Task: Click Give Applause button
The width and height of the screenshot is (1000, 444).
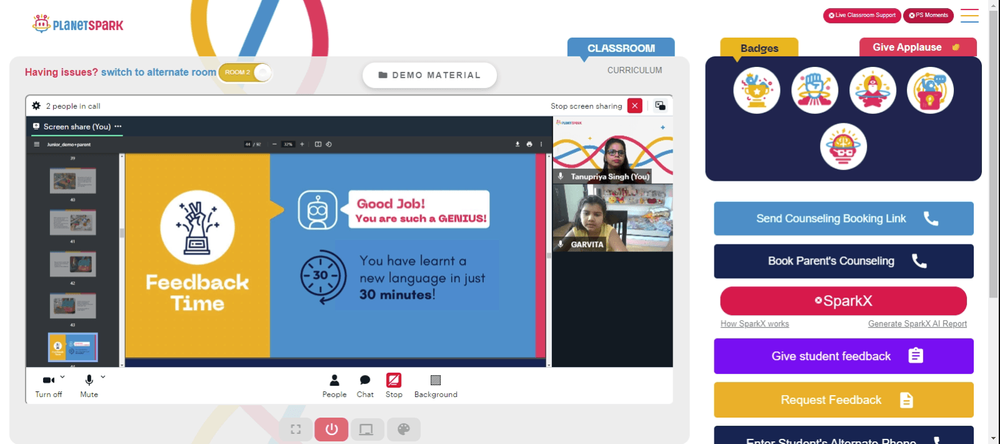Action: tap(918, 47)
